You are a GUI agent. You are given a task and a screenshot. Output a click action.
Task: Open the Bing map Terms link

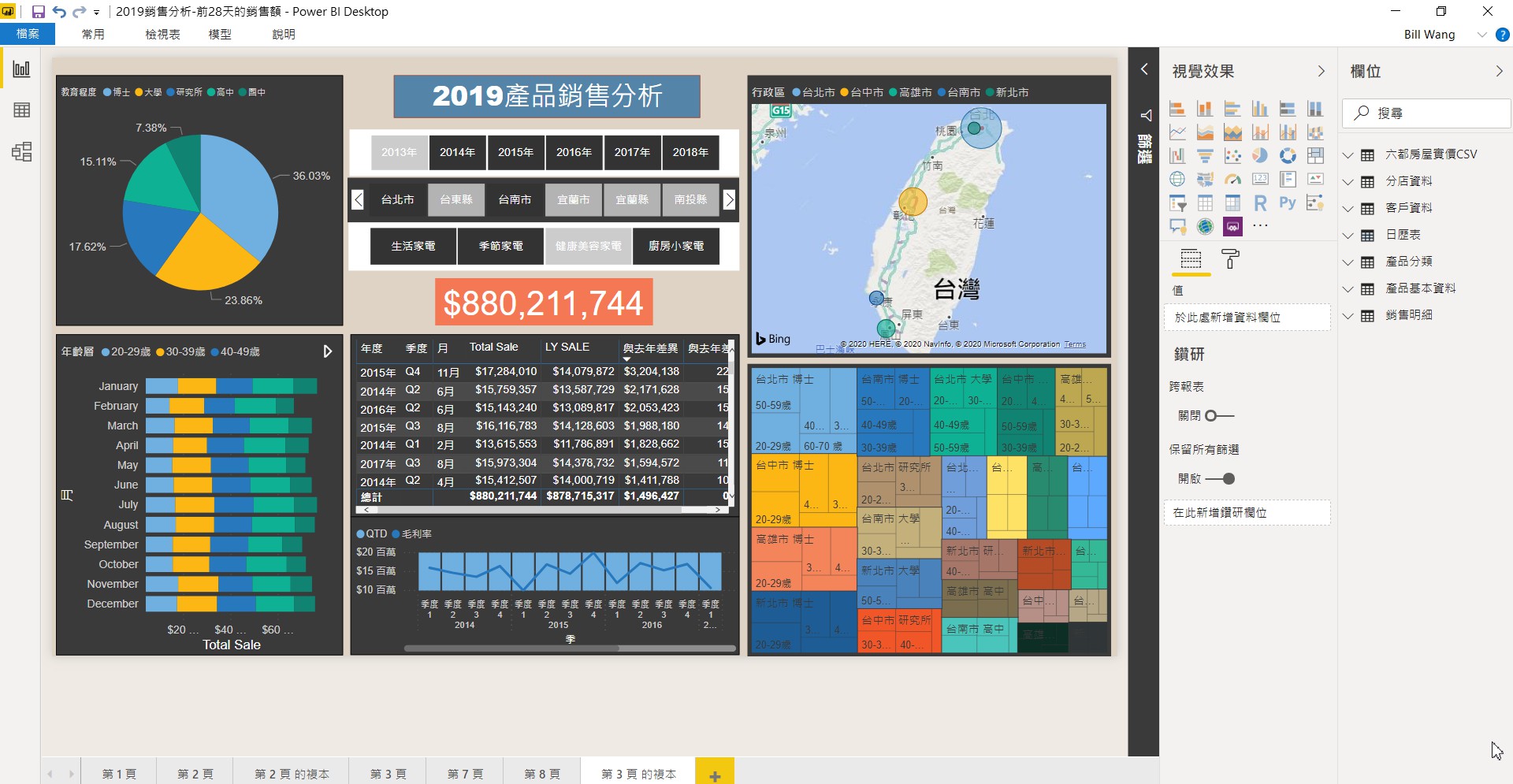pos(1075,344)
